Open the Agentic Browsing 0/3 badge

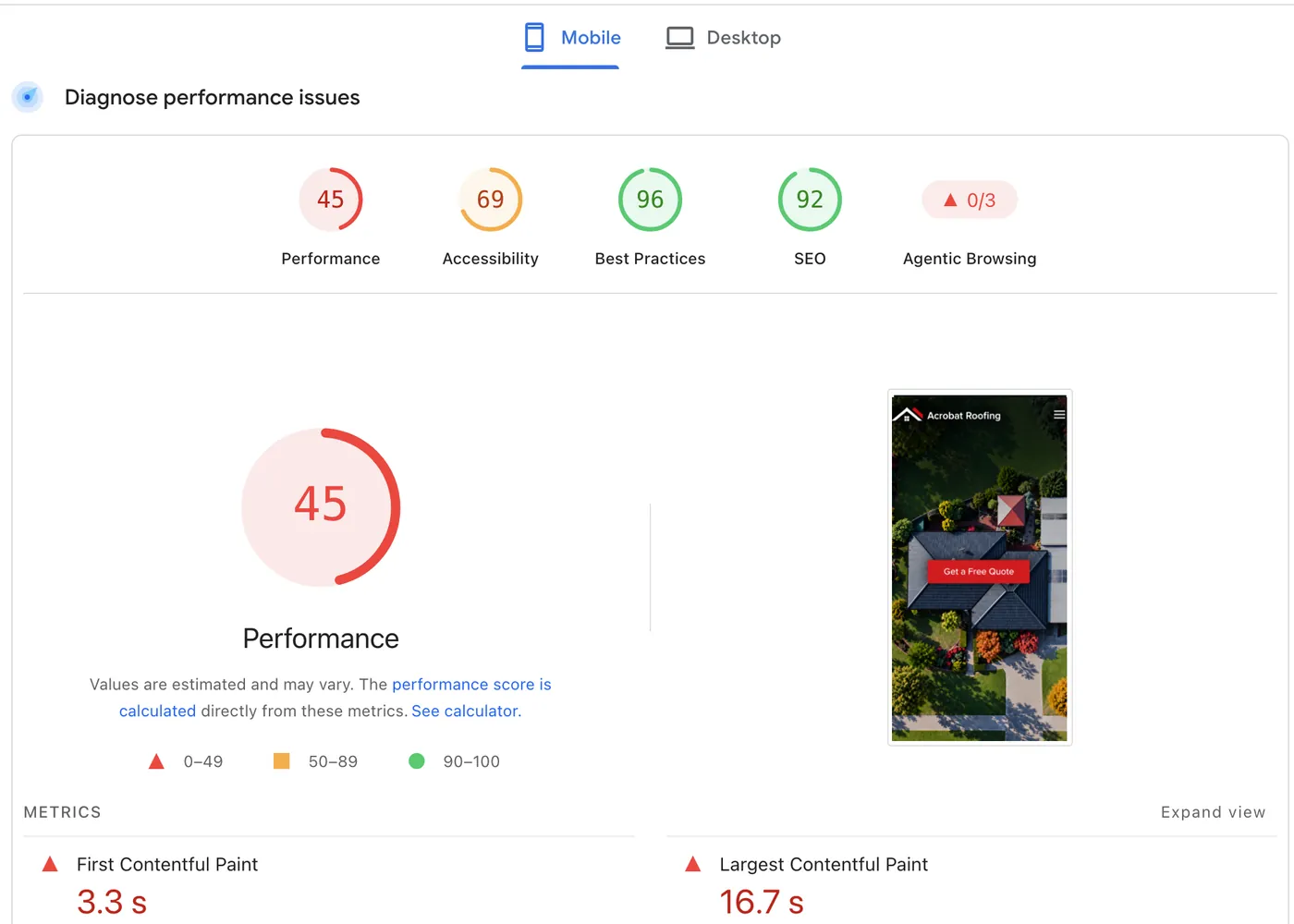(970, 201)
